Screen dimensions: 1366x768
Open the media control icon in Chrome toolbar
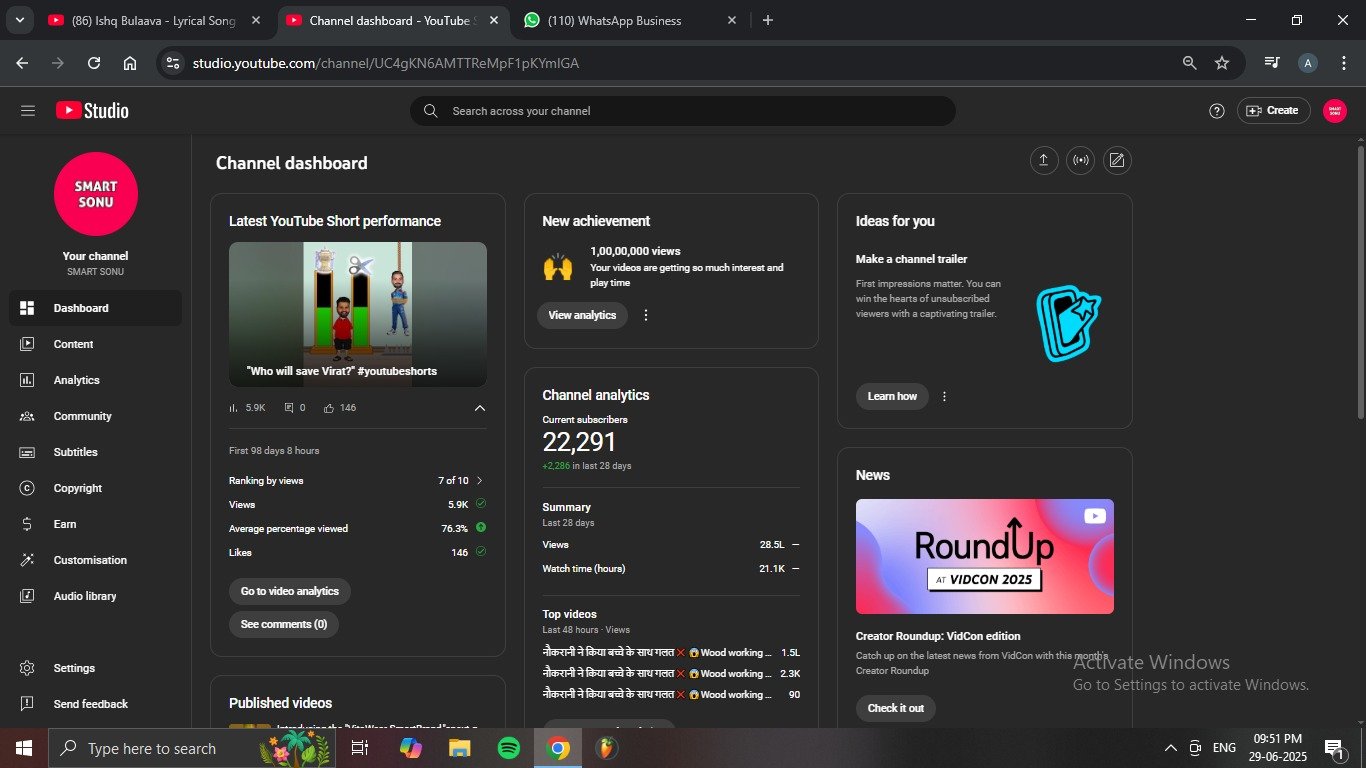(1272, 63)
